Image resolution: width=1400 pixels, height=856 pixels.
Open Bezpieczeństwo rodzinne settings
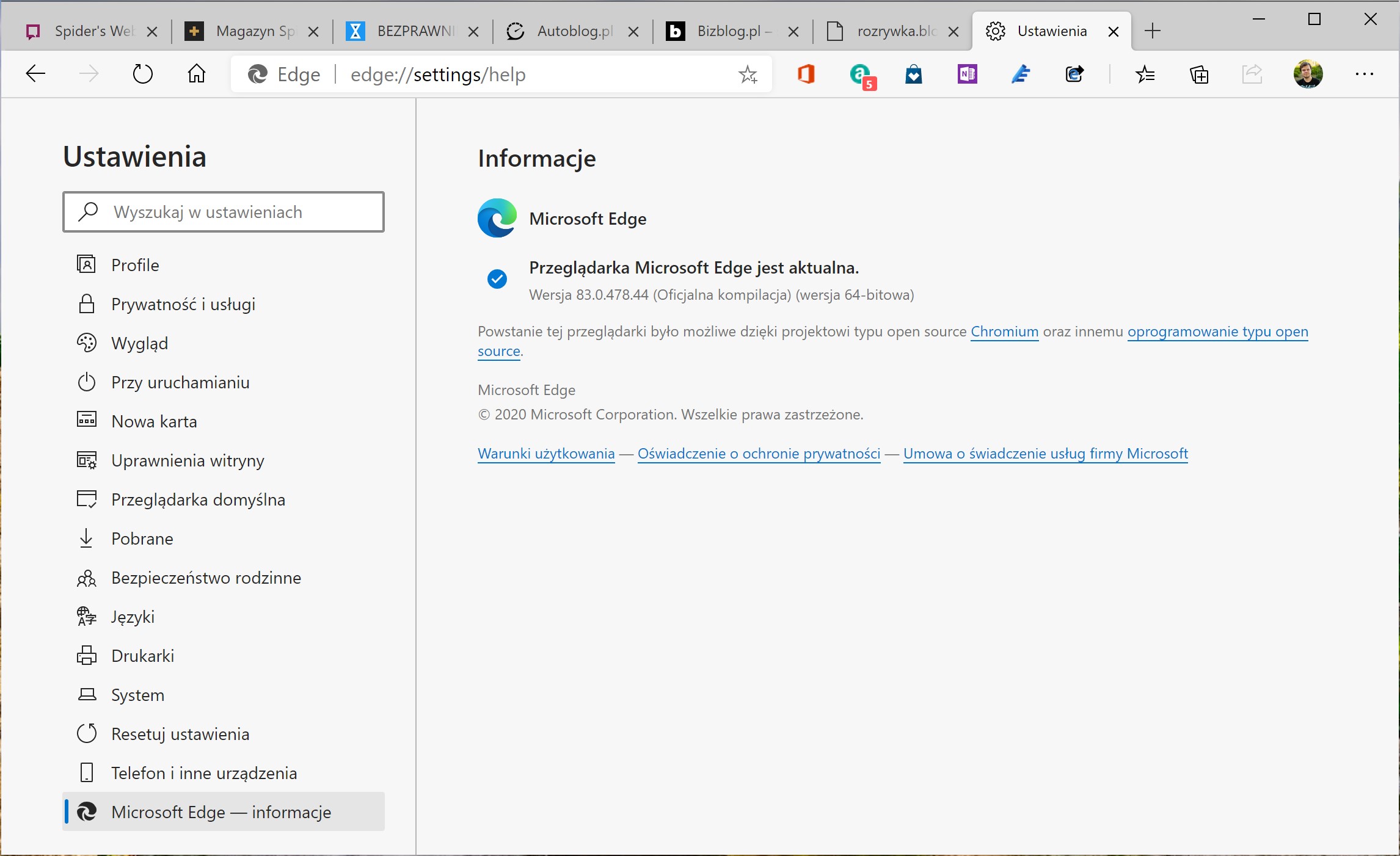224,578
